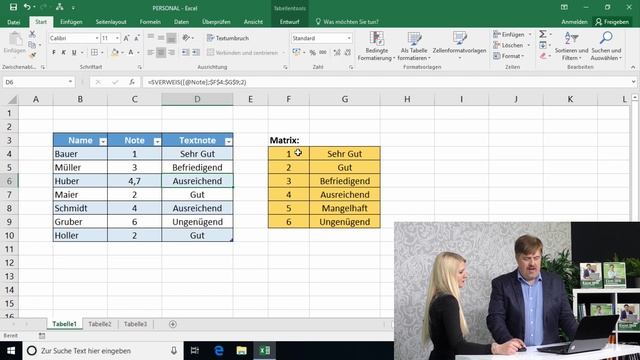Click the Windows Start button
640x360 pixels.
coord(11,351)
